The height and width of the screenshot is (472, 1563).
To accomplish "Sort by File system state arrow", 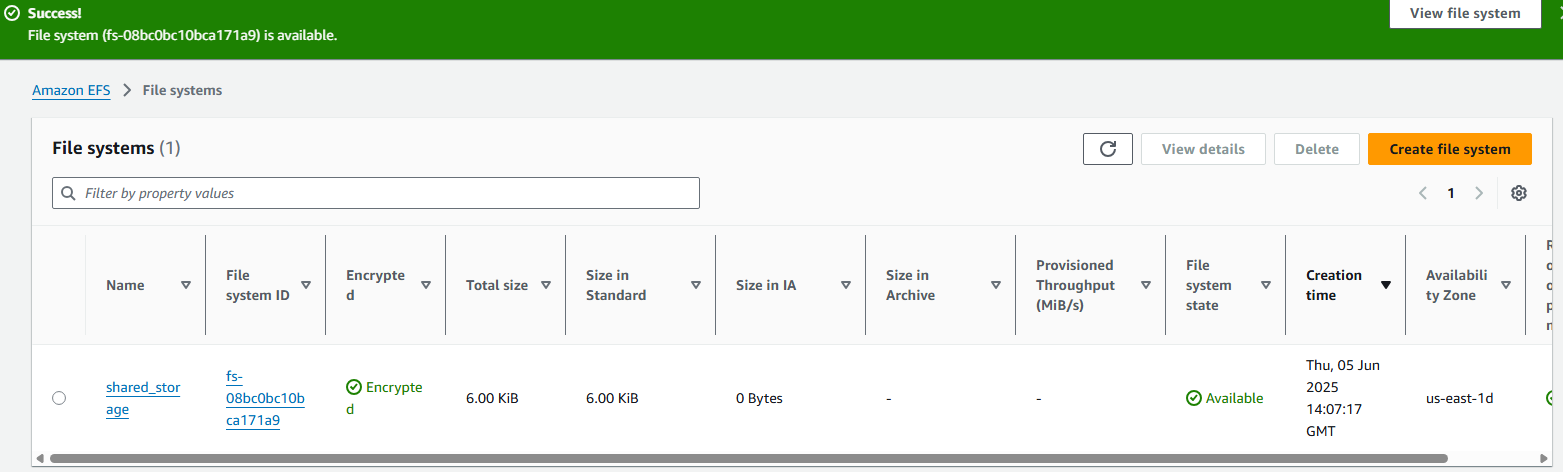I will (1266, 285).
